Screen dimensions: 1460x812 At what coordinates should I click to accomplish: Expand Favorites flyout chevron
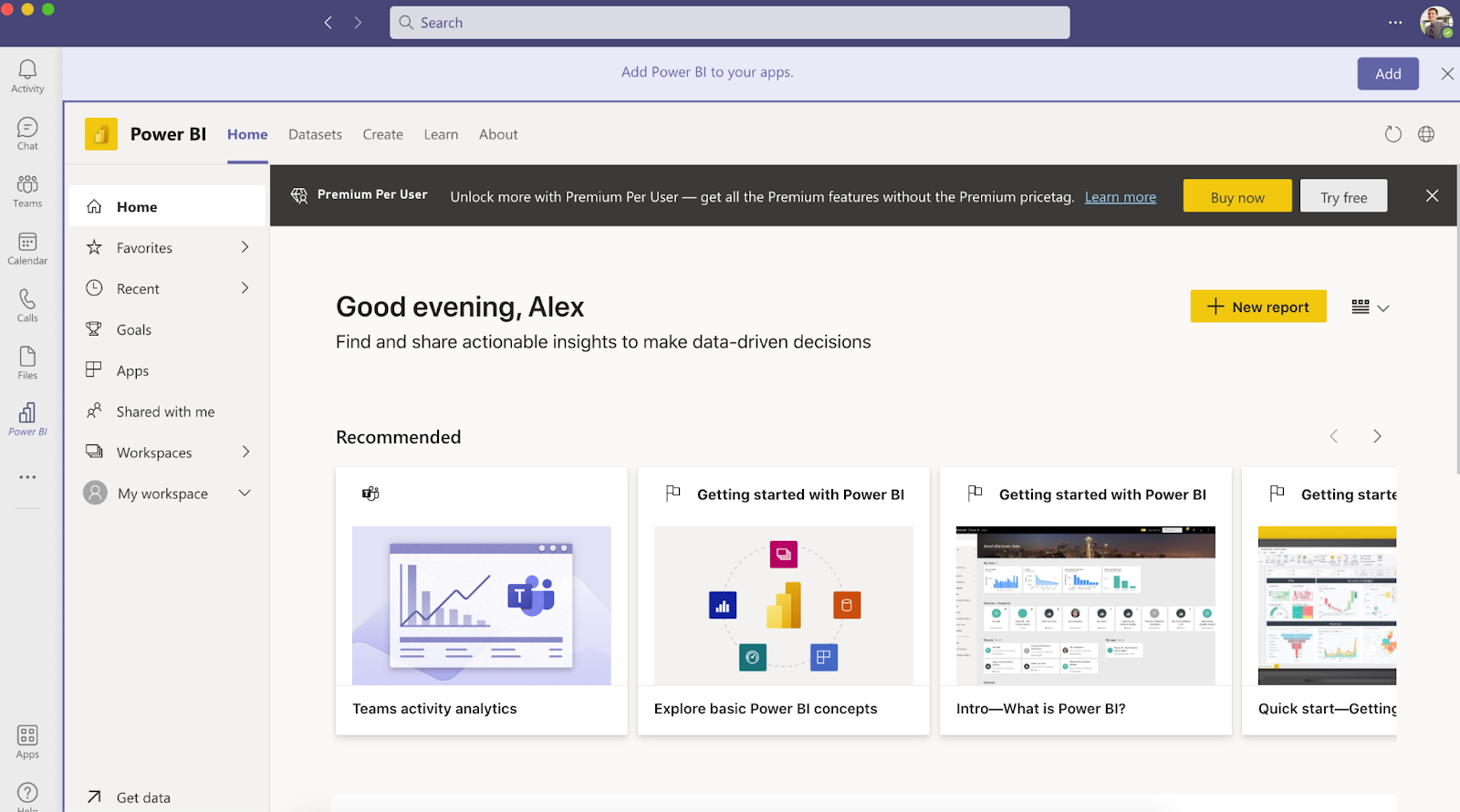(x=245, y=247)
